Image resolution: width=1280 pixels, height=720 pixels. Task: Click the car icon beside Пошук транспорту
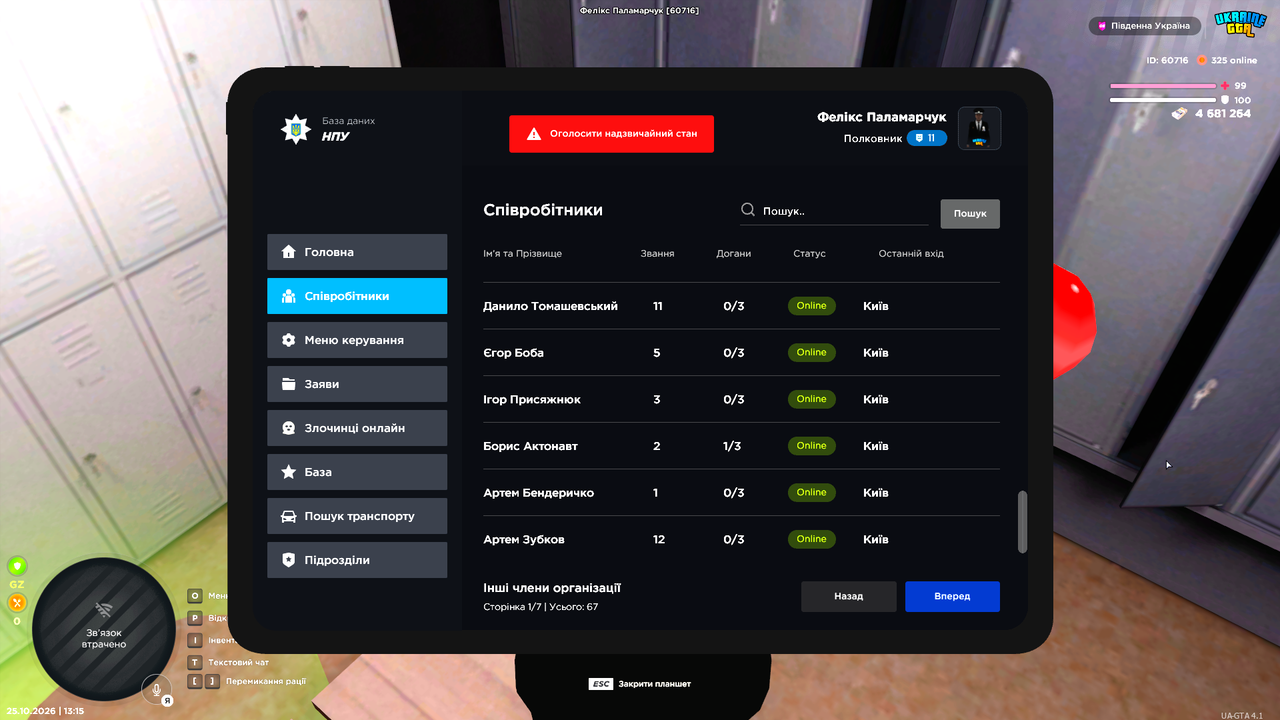288,516
